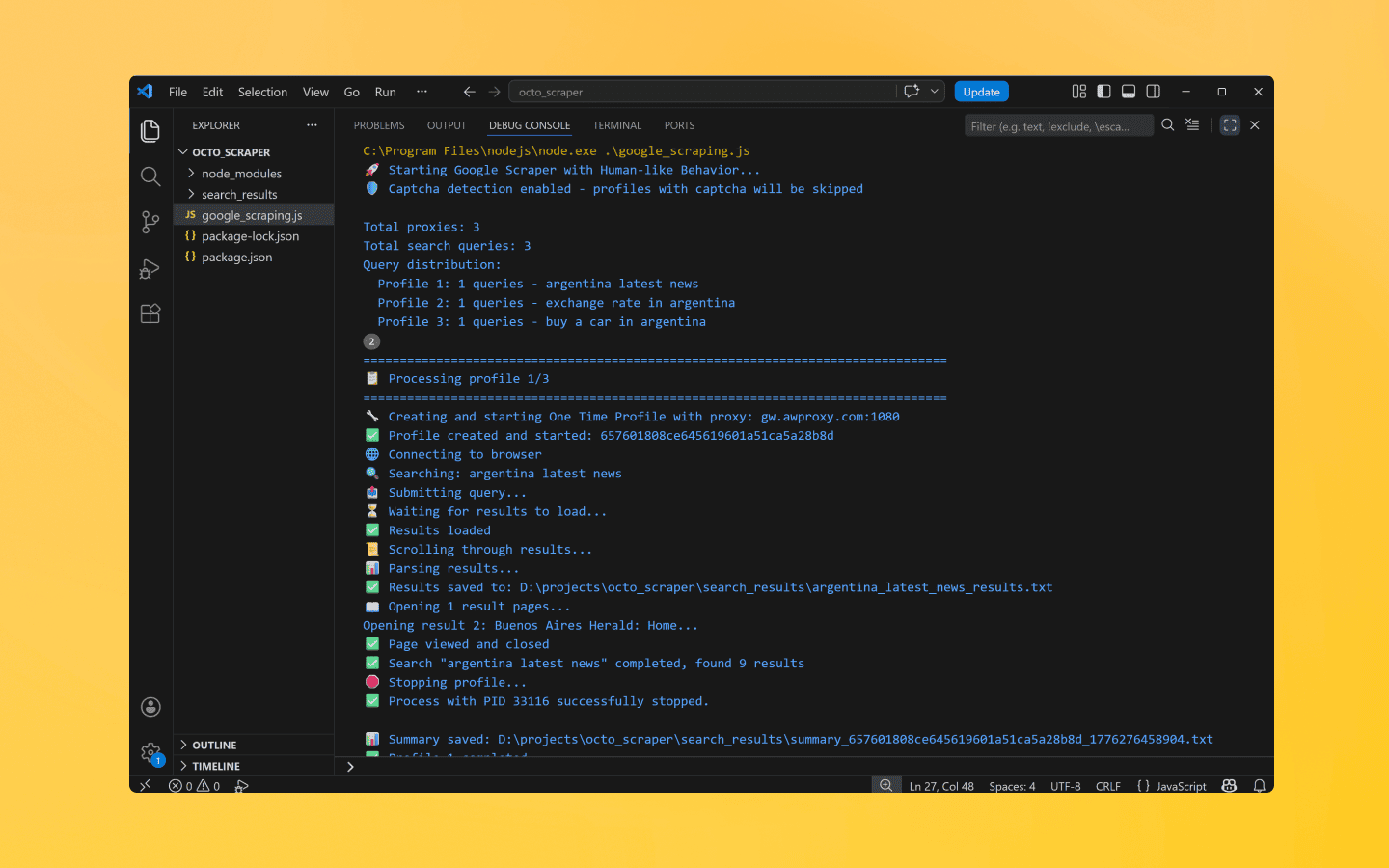
Task: Toggle the secondary side bar
Action: (x=1154, y=92)
